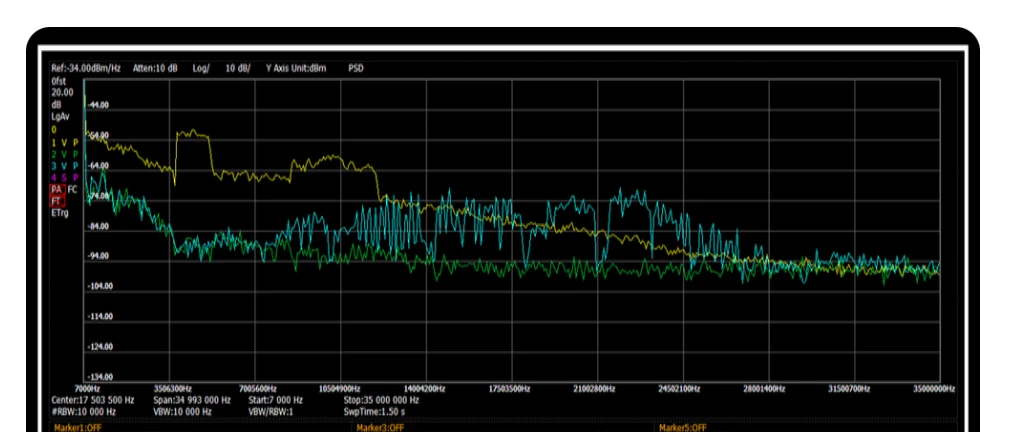The height and width of the screenshot is (432, 1009).
Task: Select the cyan trace 3 indicator
Action: tap(64, 165)
